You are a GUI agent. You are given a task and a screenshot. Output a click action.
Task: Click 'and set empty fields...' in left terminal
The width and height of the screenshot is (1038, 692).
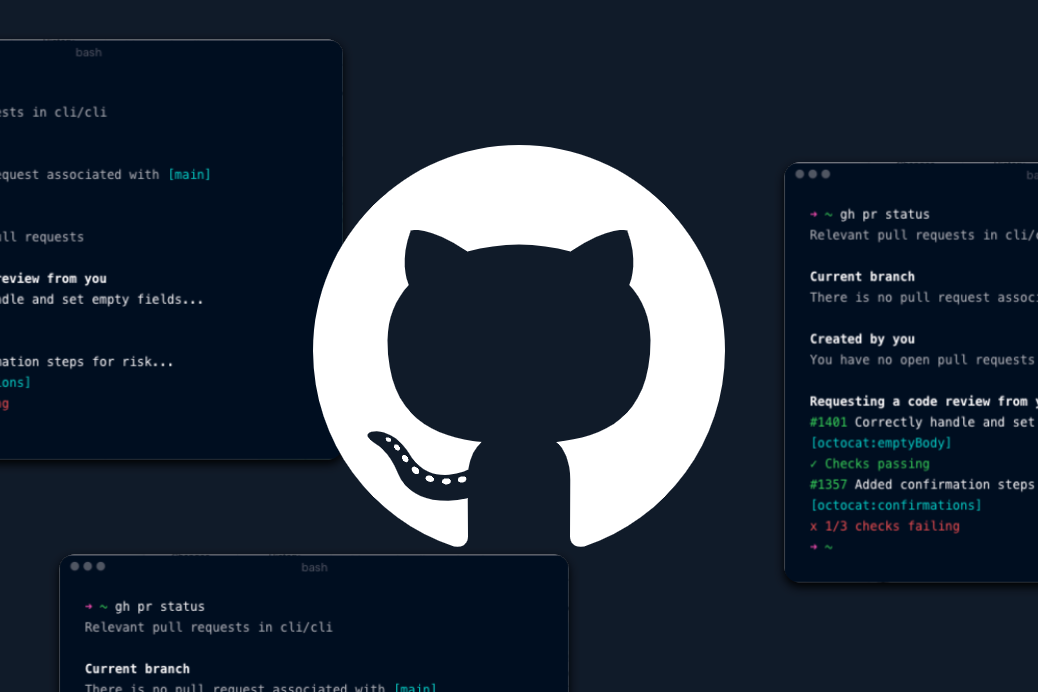[117, 299]
